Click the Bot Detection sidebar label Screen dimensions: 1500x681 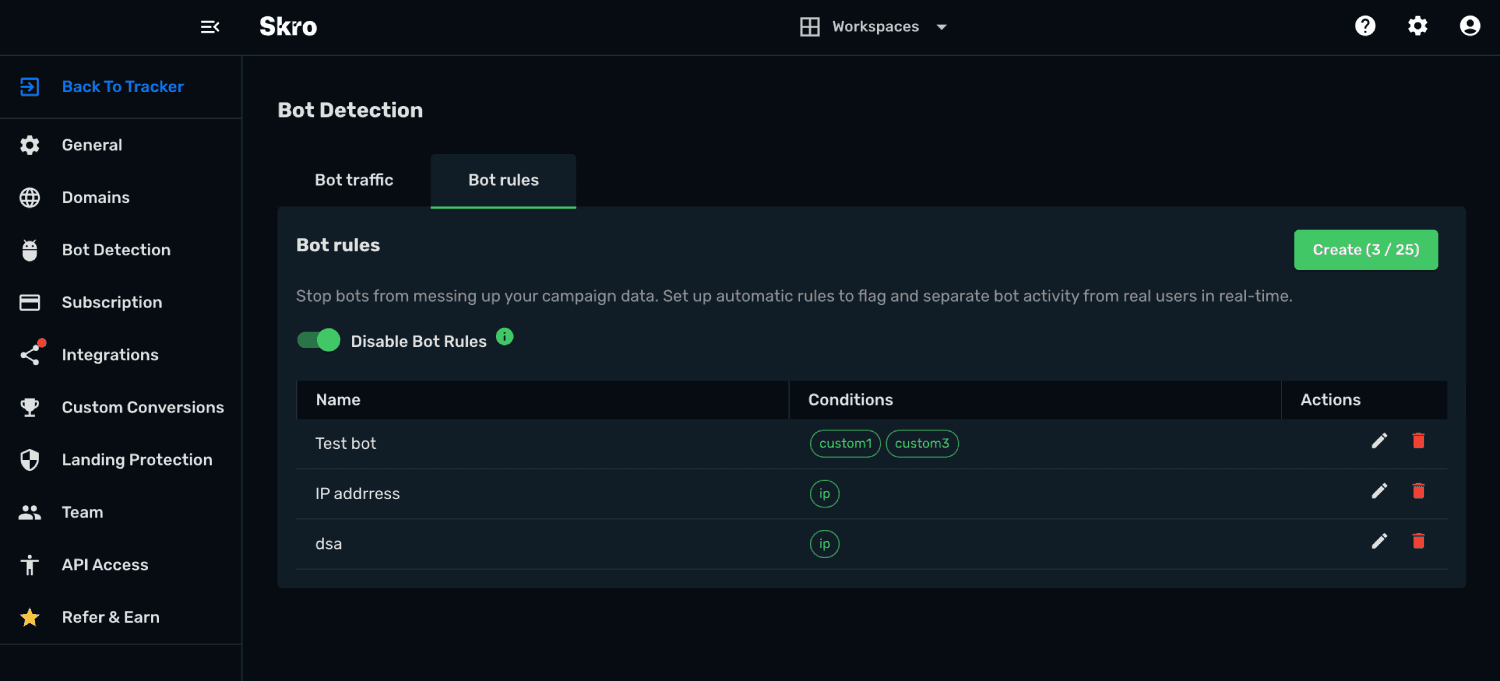tap(116, 250)
